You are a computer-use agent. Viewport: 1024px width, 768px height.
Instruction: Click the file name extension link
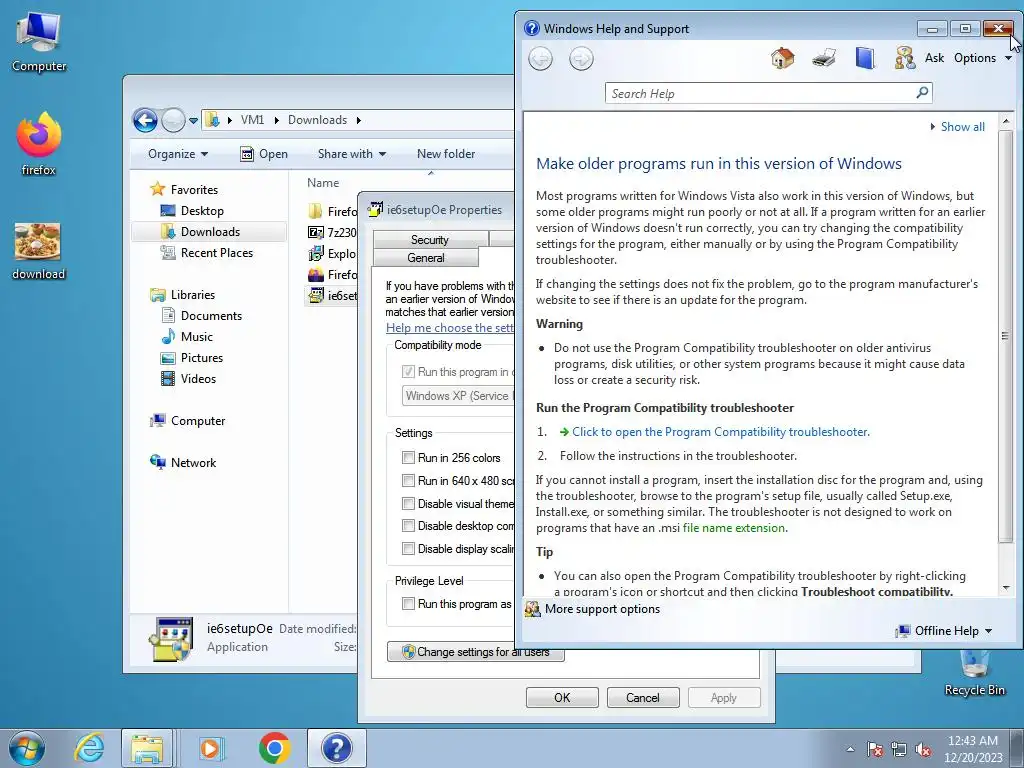734,528
